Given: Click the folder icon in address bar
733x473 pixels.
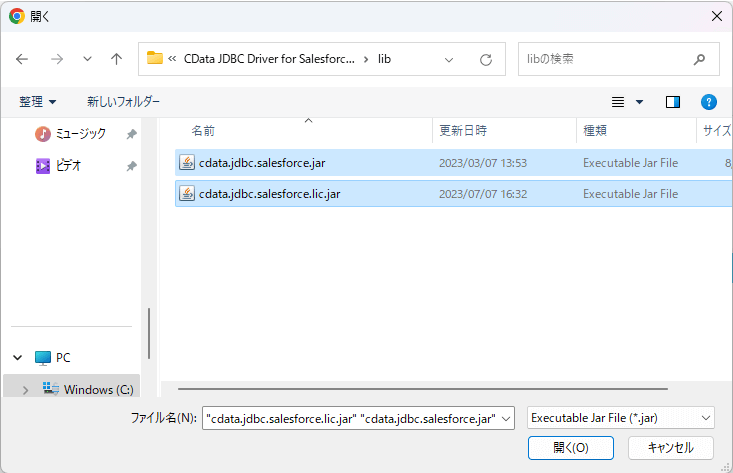Looking at the screenshot, I should pos(155,58).
